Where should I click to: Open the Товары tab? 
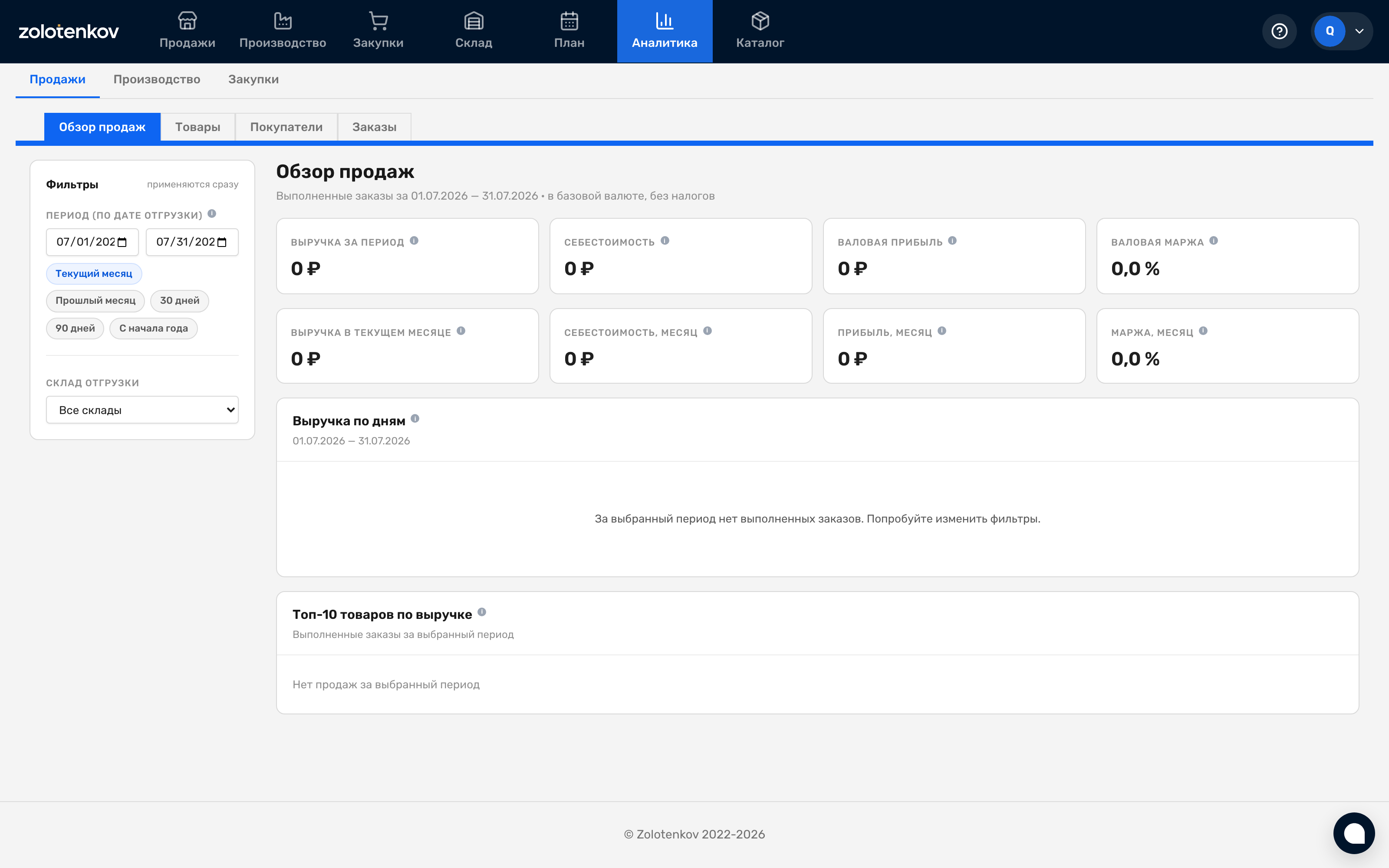(x=197, y=127)
